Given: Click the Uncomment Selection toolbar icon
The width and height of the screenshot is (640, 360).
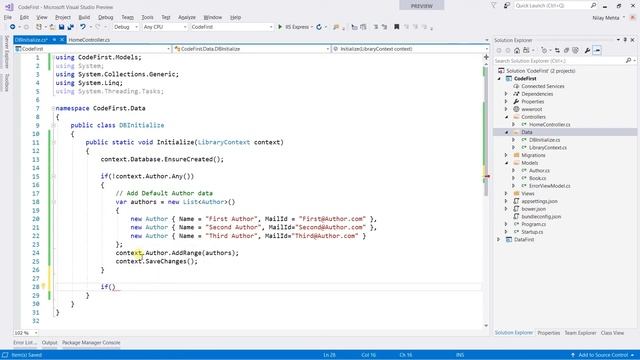Looking at the screenshot, I should (x=384, y=27).
